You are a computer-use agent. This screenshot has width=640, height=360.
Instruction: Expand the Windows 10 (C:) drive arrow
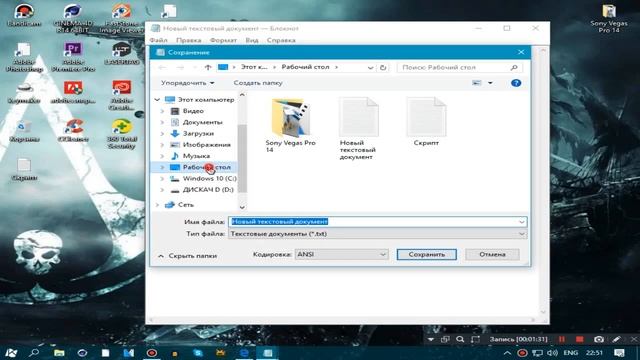point(162,178)
